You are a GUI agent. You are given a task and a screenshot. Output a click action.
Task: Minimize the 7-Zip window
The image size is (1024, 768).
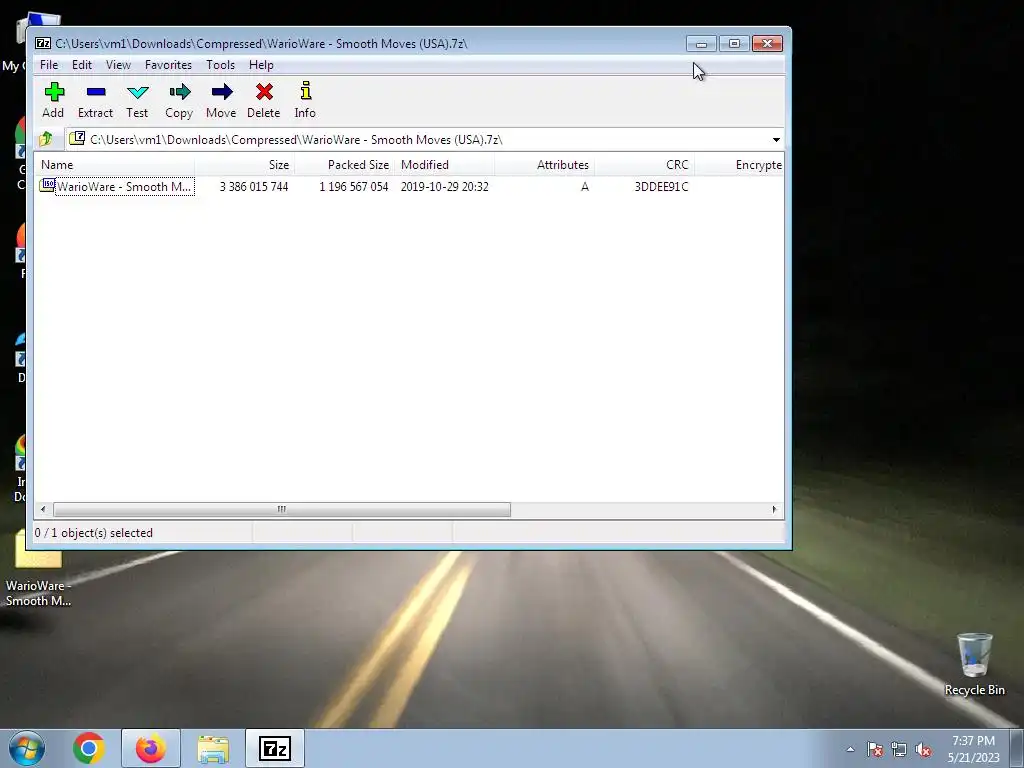coord(701,44)
